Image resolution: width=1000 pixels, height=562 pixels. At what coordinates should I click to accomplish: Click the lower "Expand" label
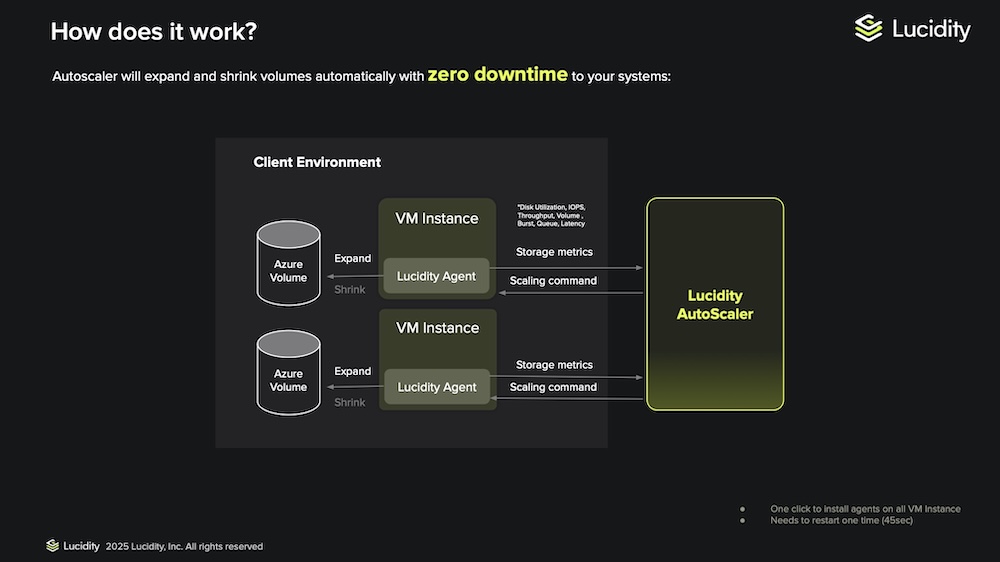(353, 371)
